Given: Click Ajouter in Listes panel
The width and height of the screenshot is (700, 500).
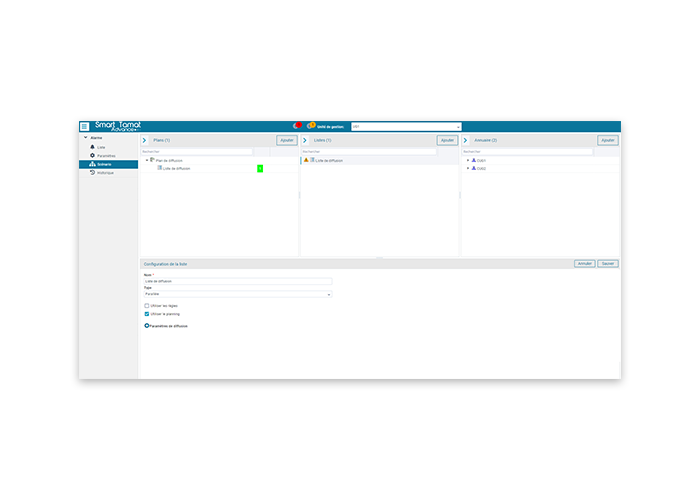Looking at the screenshot, I should tap(447, 140).
